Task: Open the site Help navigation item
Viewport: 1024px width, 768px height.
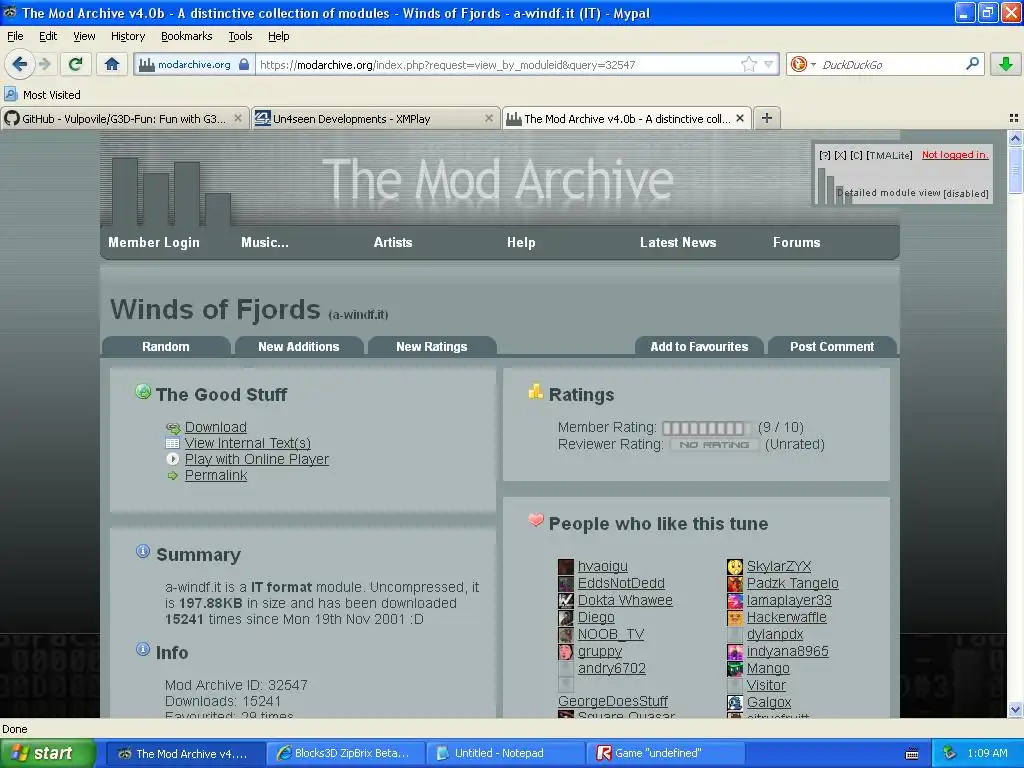Action: pyautogui.click(x=521, y=242)
